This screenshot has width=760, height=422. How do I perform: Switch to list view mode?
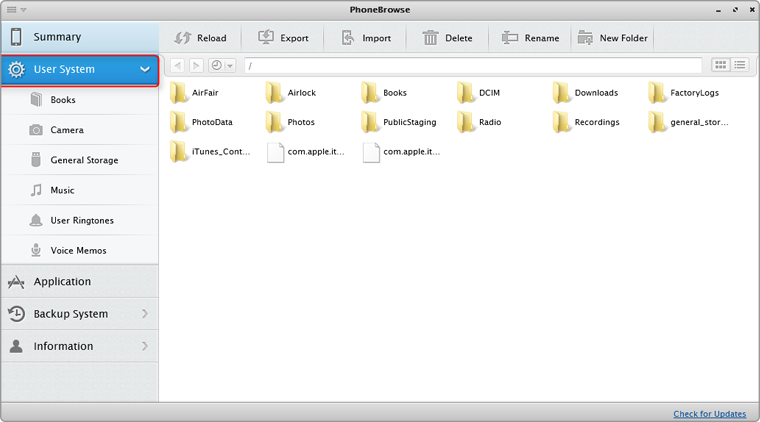pyautogui.click(x=740, y=65)
